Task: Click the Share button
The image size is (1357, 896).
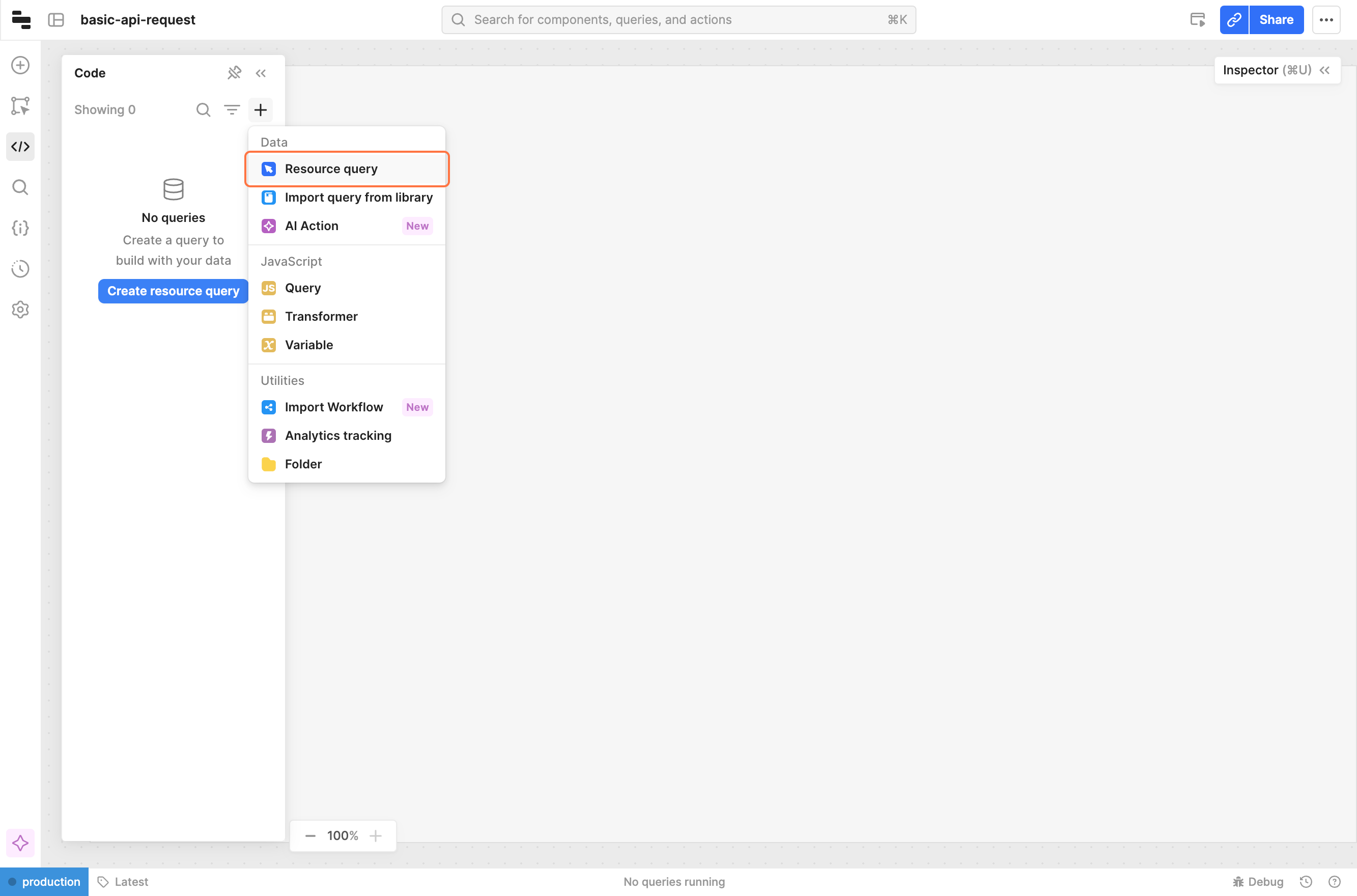Action: click(1276, 19)
